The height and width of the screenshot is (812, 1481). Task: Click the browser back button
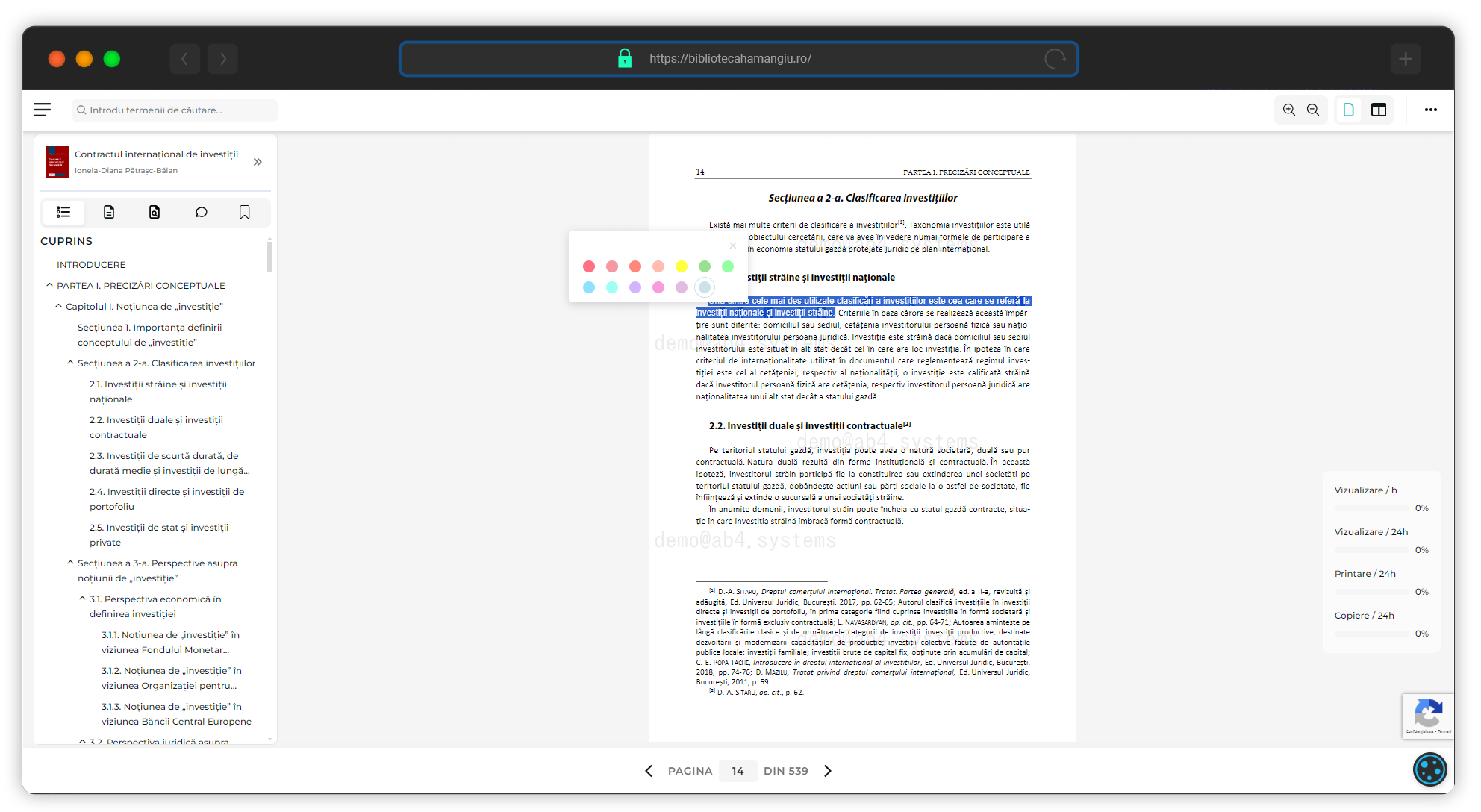(184, 59)
